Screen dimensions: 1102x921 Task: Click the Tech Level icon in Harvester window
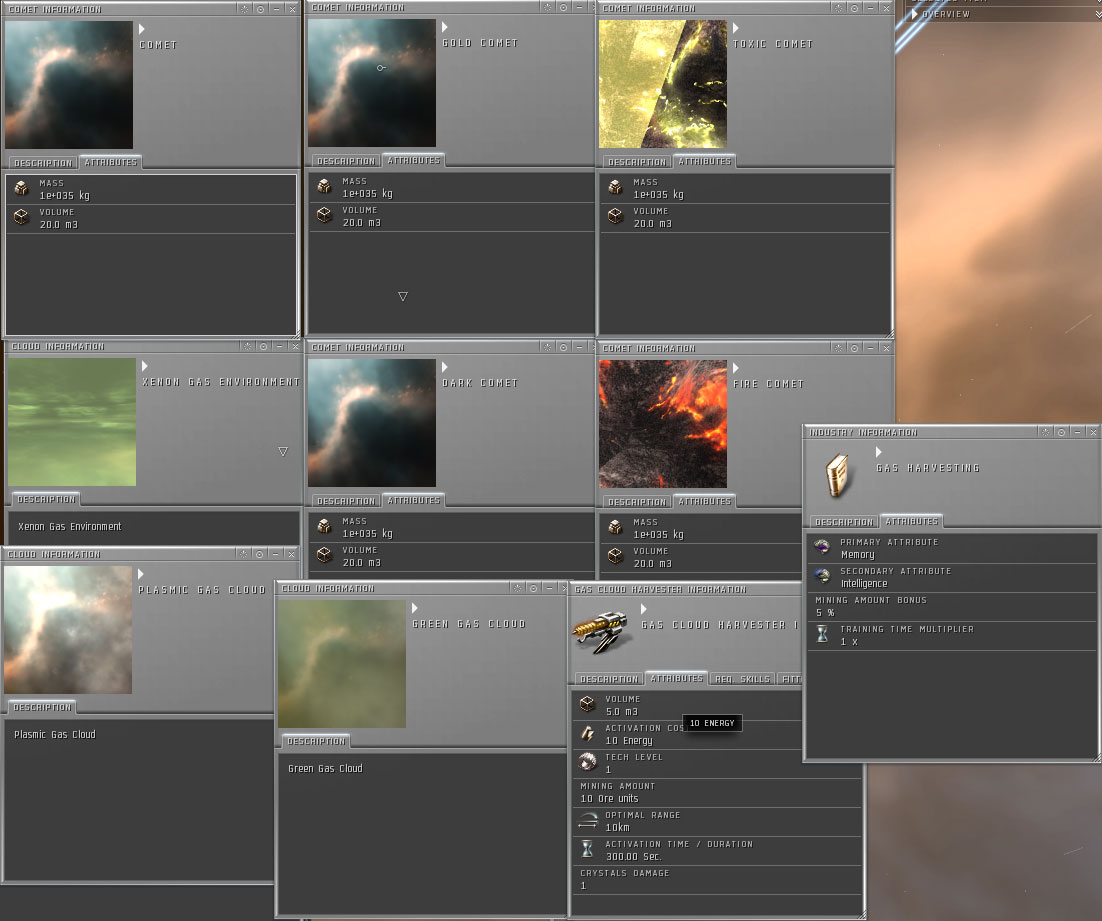tap(587, 762)
